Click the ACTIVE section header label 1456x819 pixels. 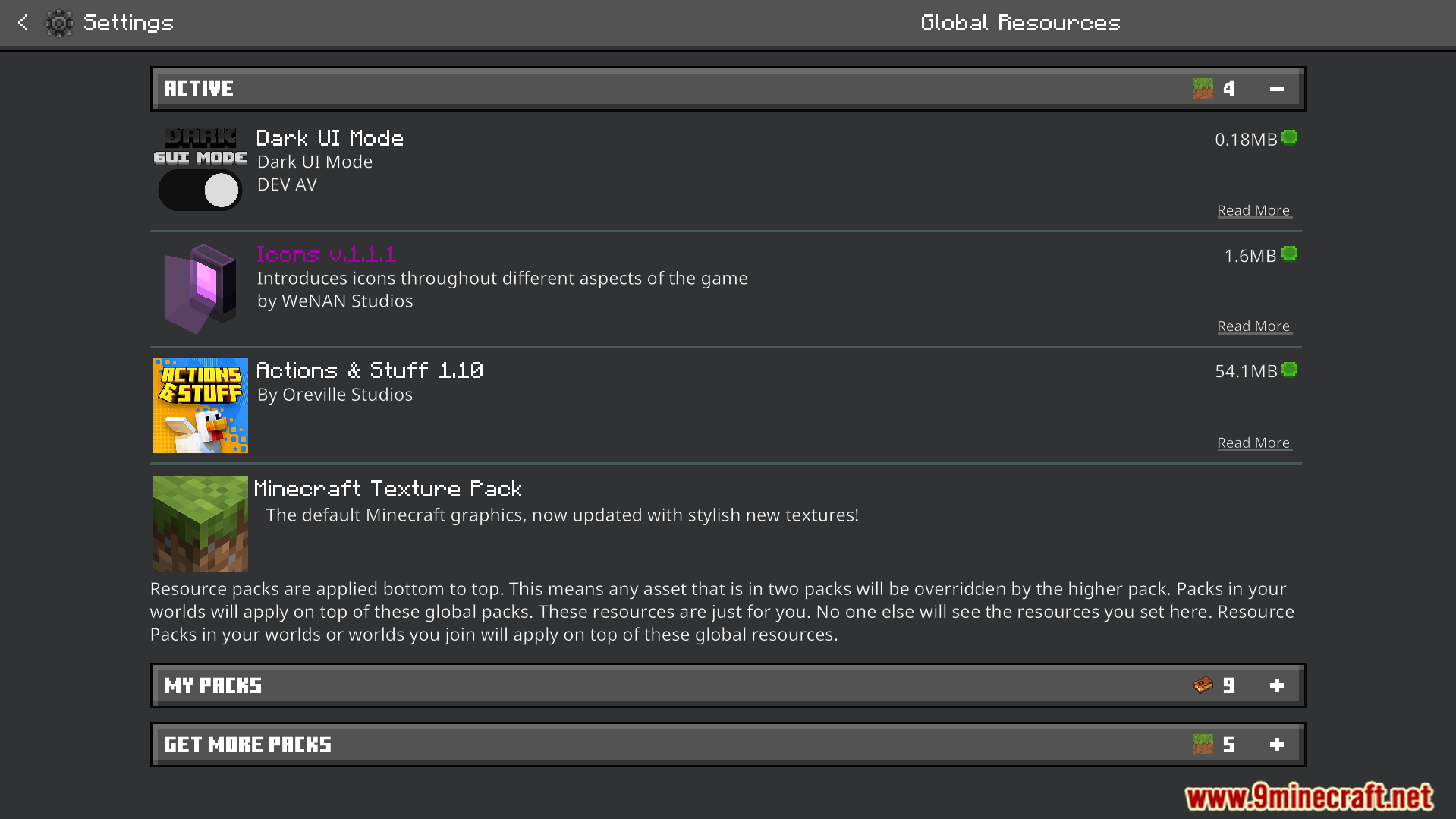[x=200, y=89]
